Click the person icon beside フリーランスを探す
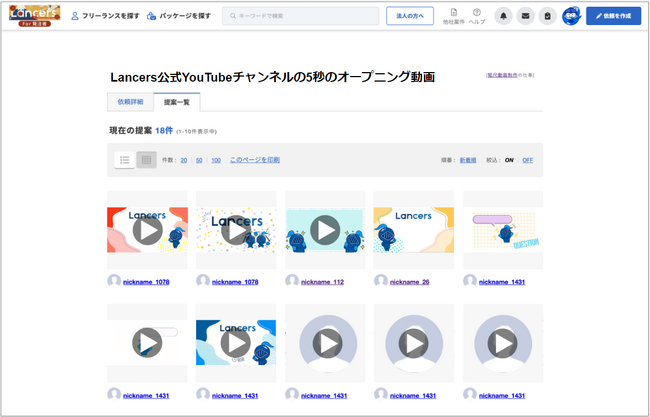650x417 pixels. click(75, 16)
